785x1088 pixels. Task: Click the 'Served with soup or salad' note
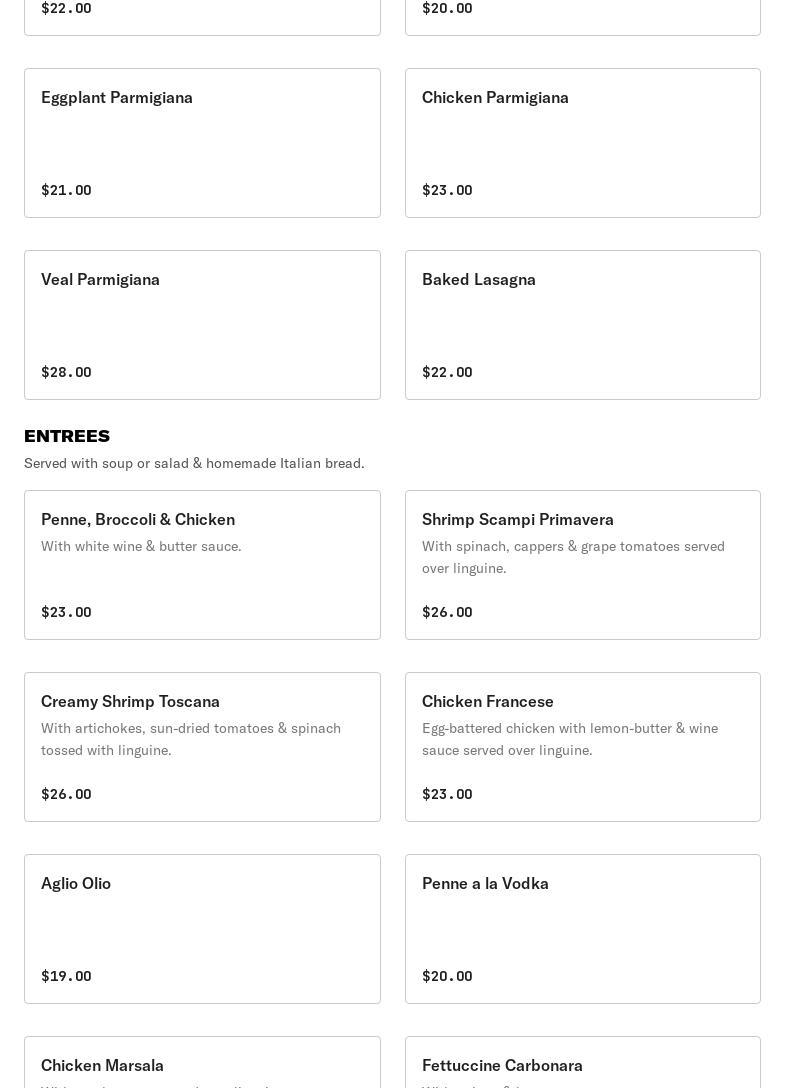(x=194, y=463)
